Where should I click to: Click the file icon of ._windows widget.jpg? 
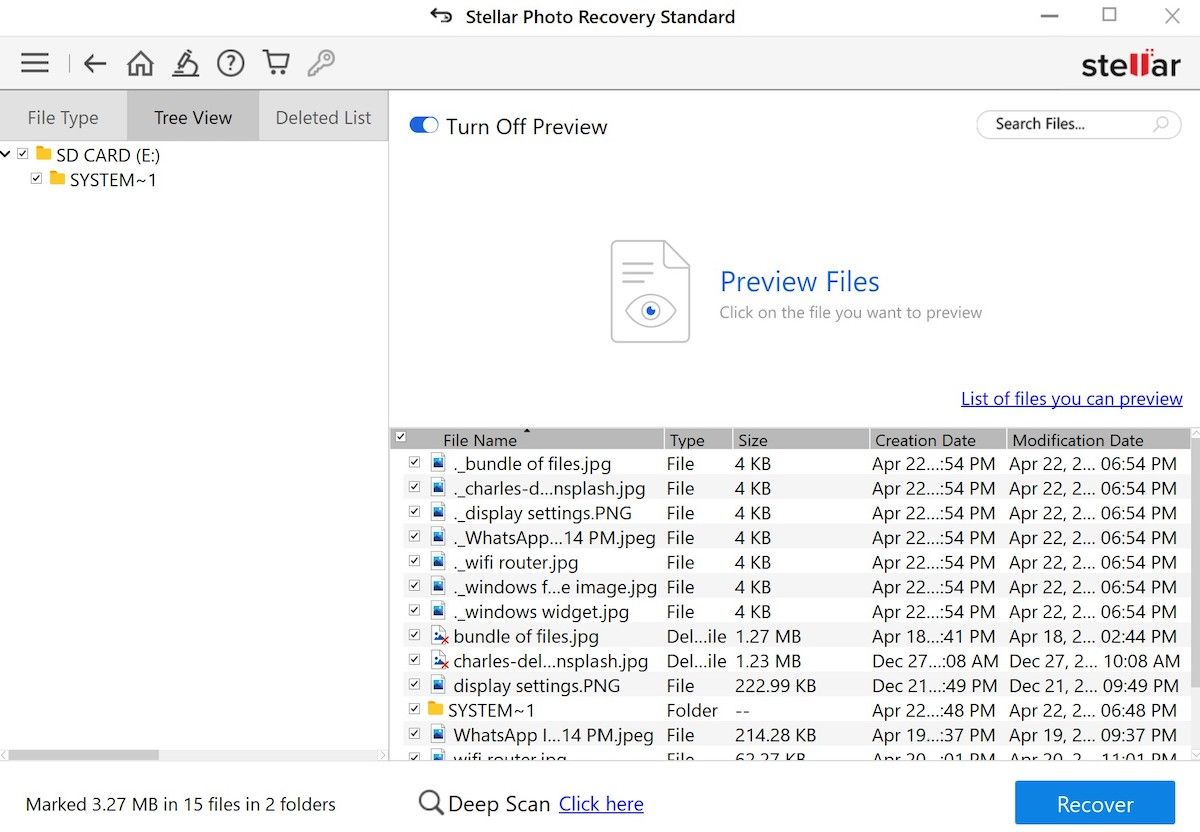(x=438, y=611)
